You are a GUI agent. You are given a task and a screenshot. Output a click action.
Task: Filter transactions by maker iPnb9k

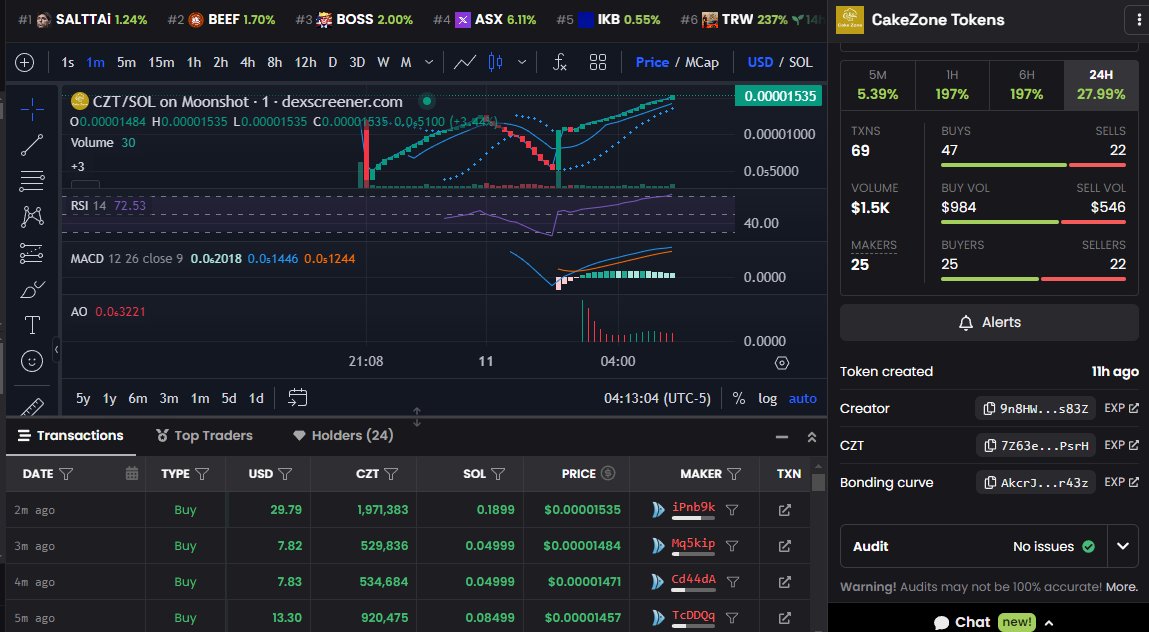pos(731,510)
